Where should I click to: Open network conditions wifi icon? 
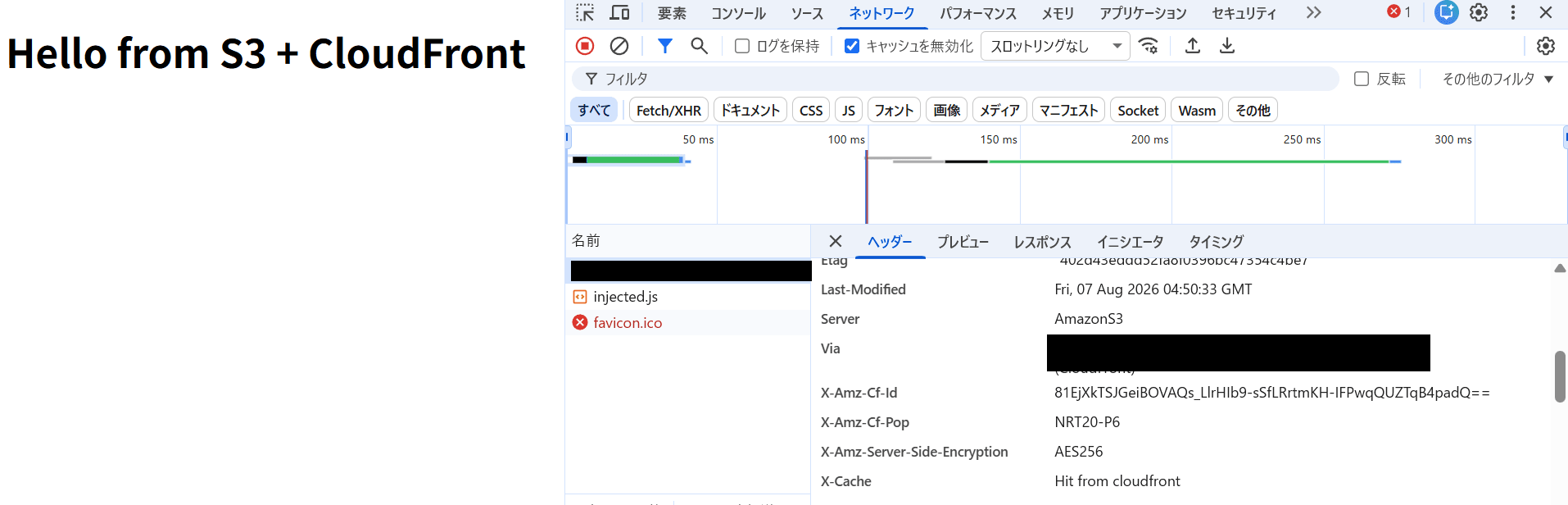click(1149, 46)
